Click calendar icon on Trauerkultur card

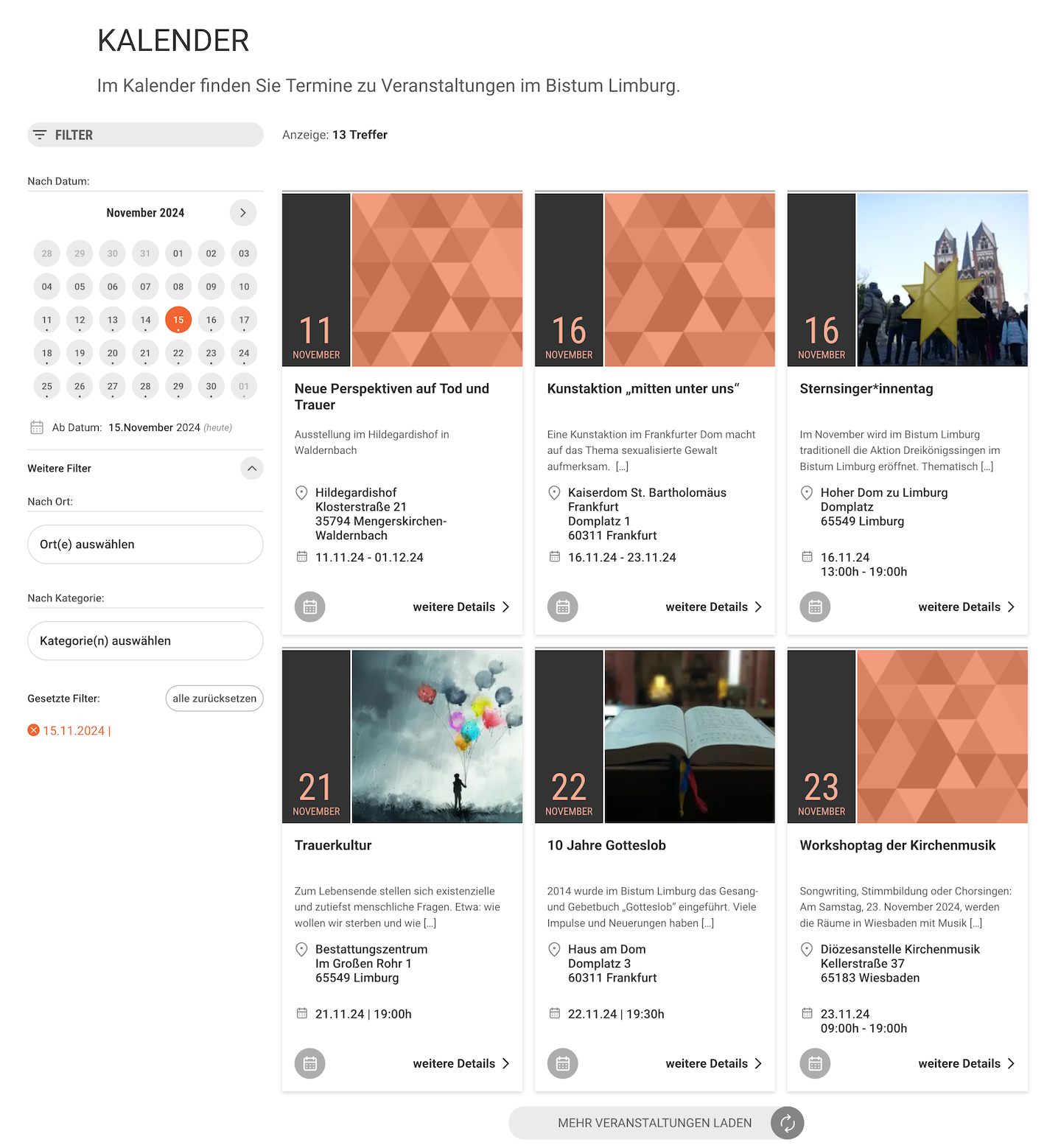point(309,1063)
